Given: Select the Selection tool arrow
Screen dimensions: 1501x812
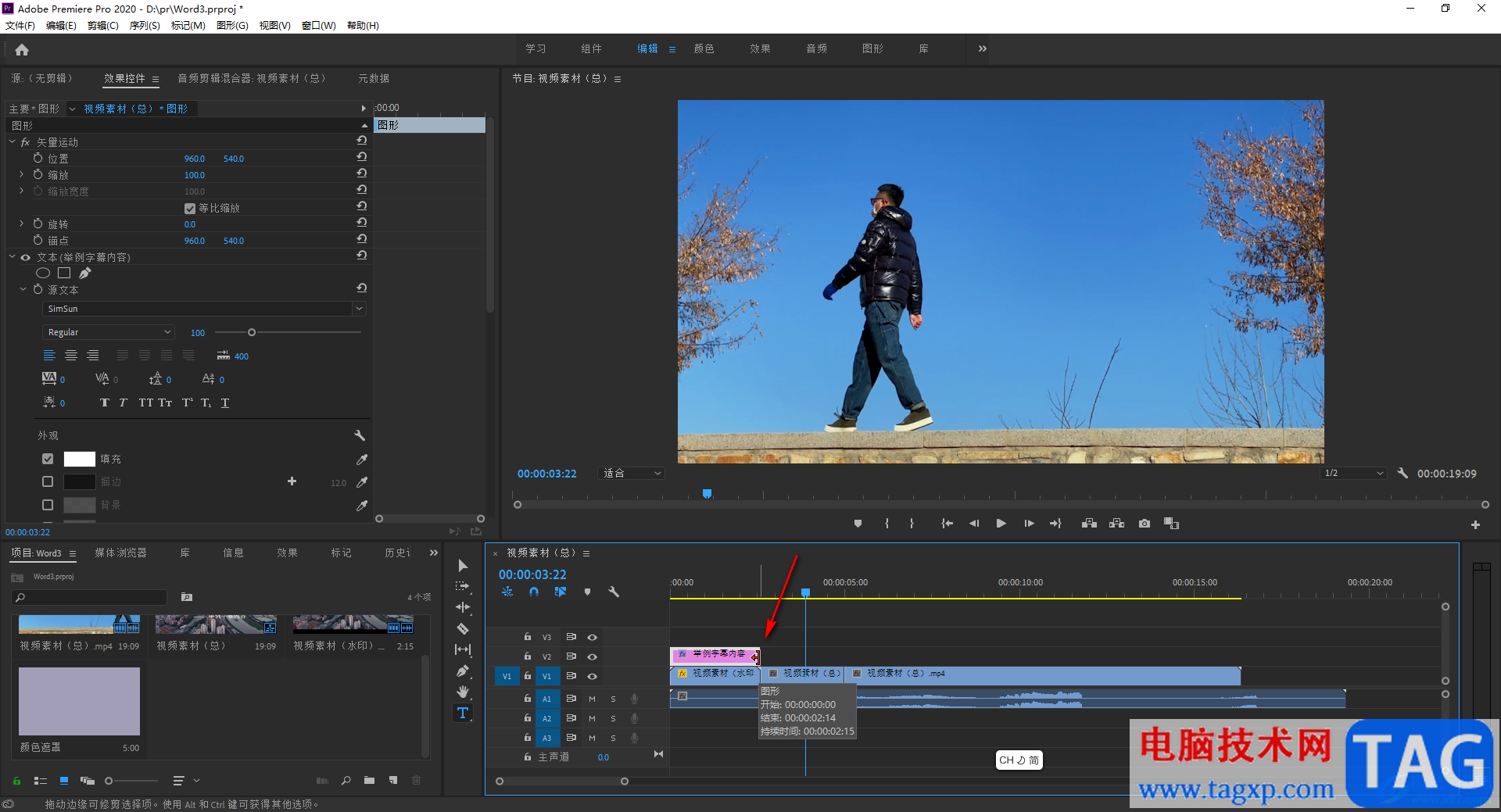Looking at the screenshot, I should 463,565.
